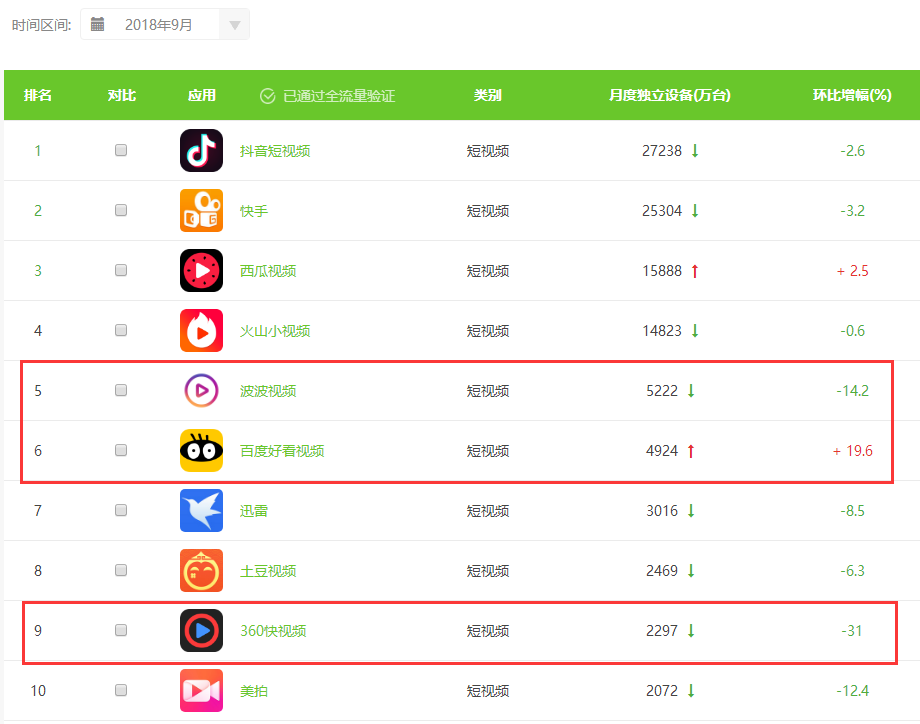920x724 pixels.
Task: Click the 360快视频 app icon
Action: click(x=201, y=631)
